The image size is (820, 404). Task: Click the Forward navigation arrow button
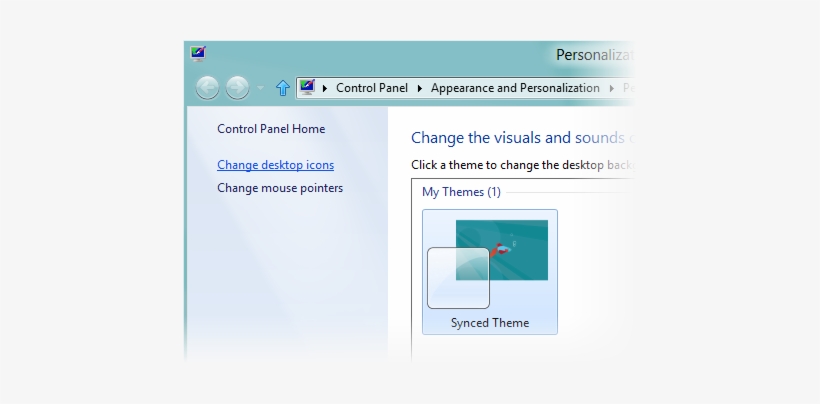pyautogui.click(x=237, y=88)
